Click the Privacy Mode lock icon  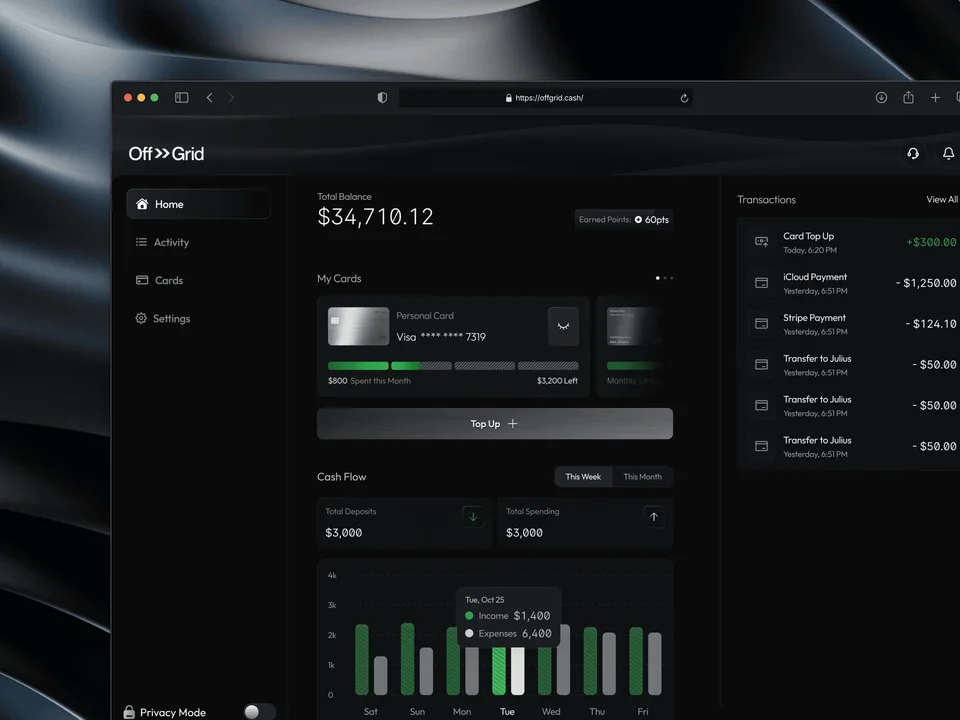129,711
